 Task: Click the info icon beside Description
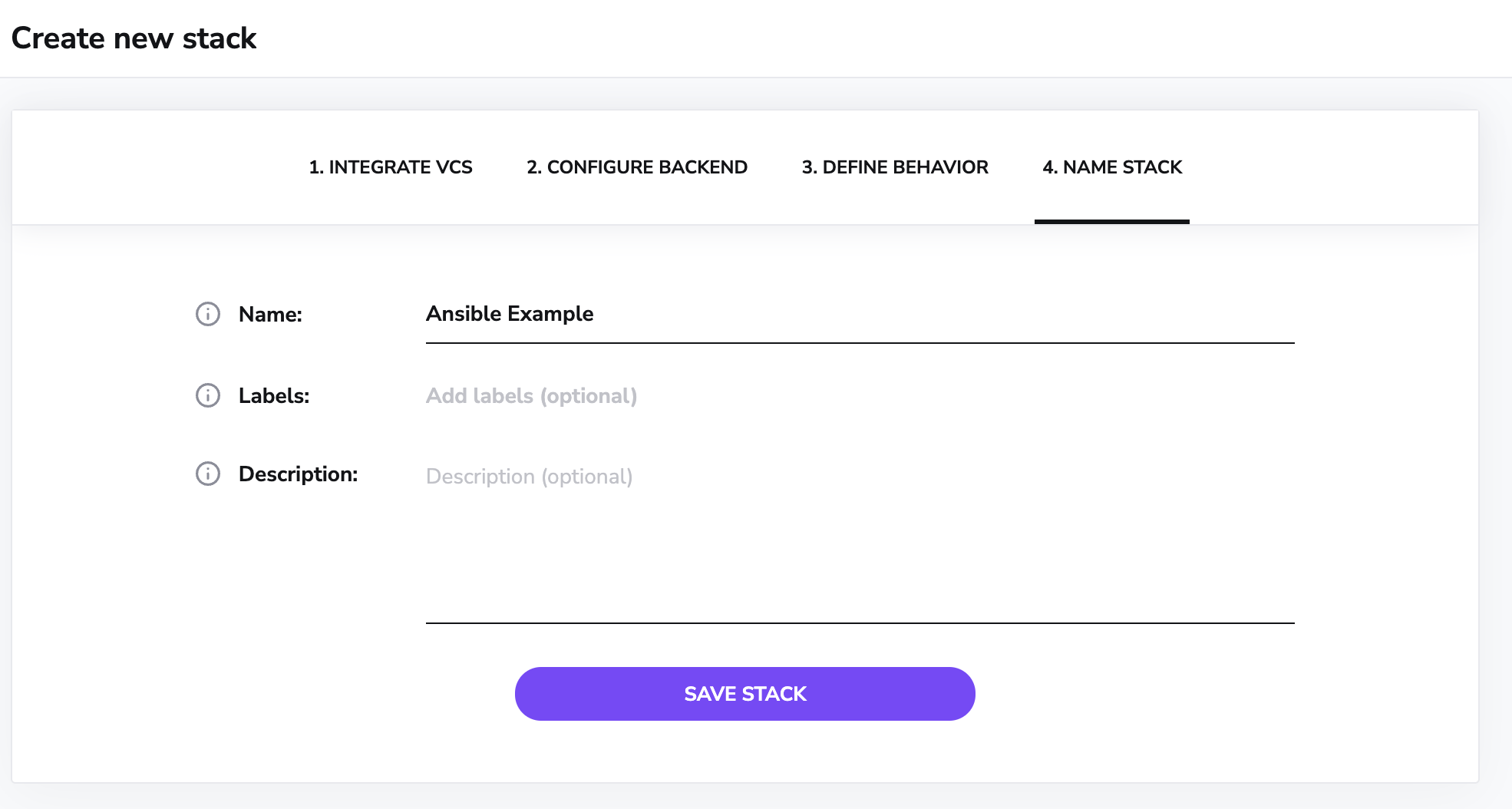click(208, 474)
